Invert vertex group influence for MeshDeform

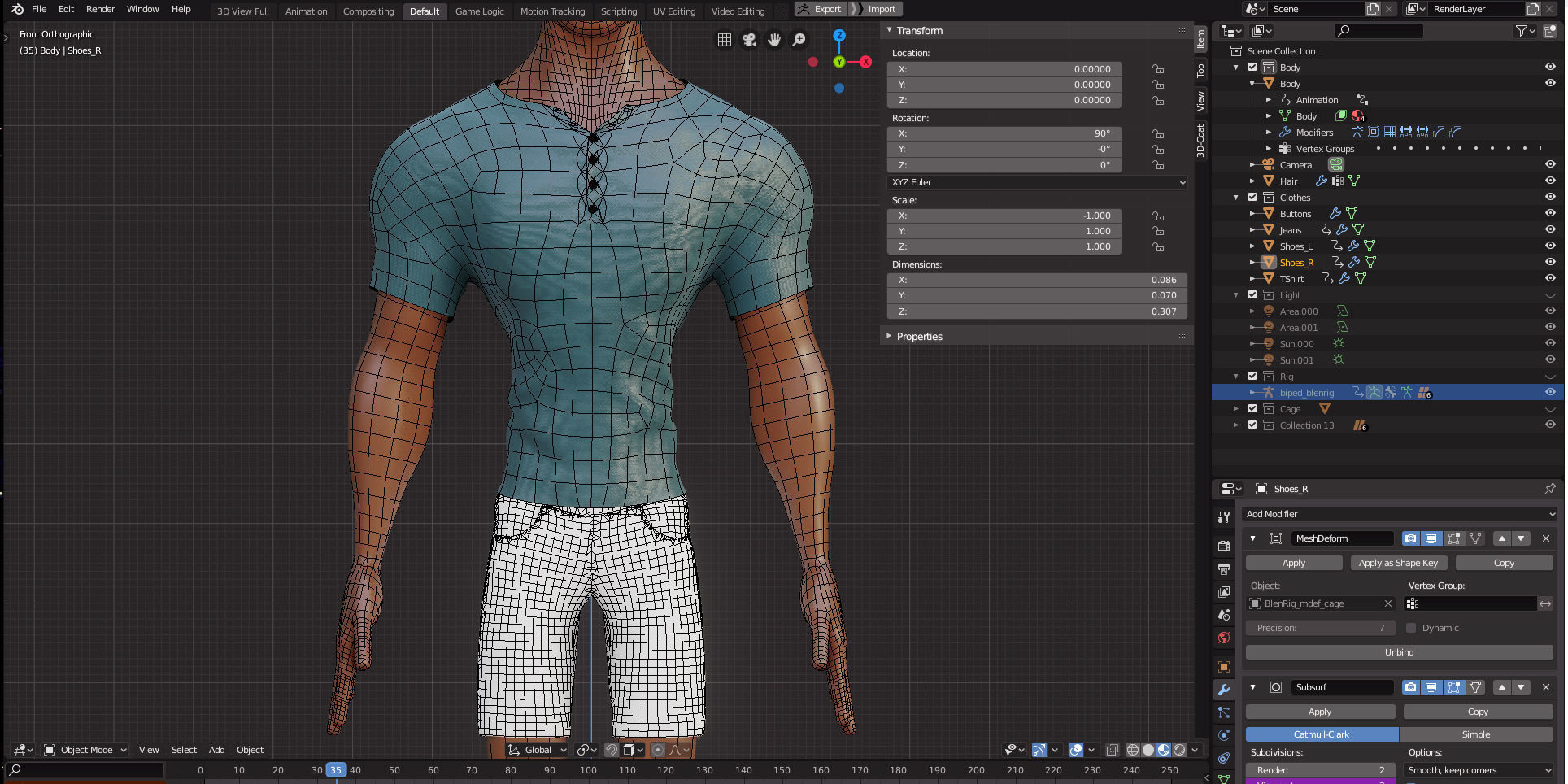point(1545,603)
